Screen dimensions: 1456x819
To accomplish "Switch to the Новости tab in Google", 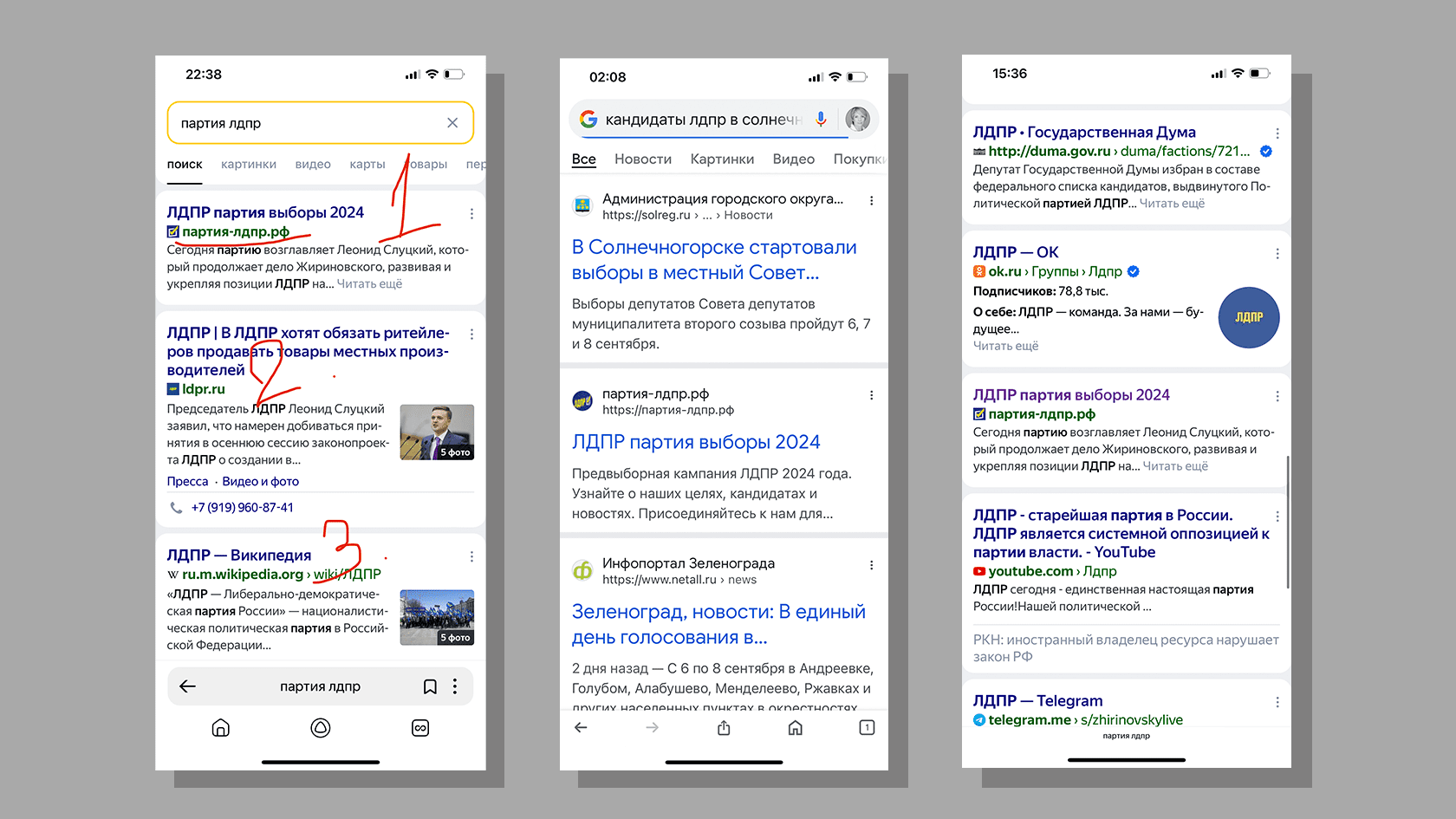I will click(x=643, y=159).
